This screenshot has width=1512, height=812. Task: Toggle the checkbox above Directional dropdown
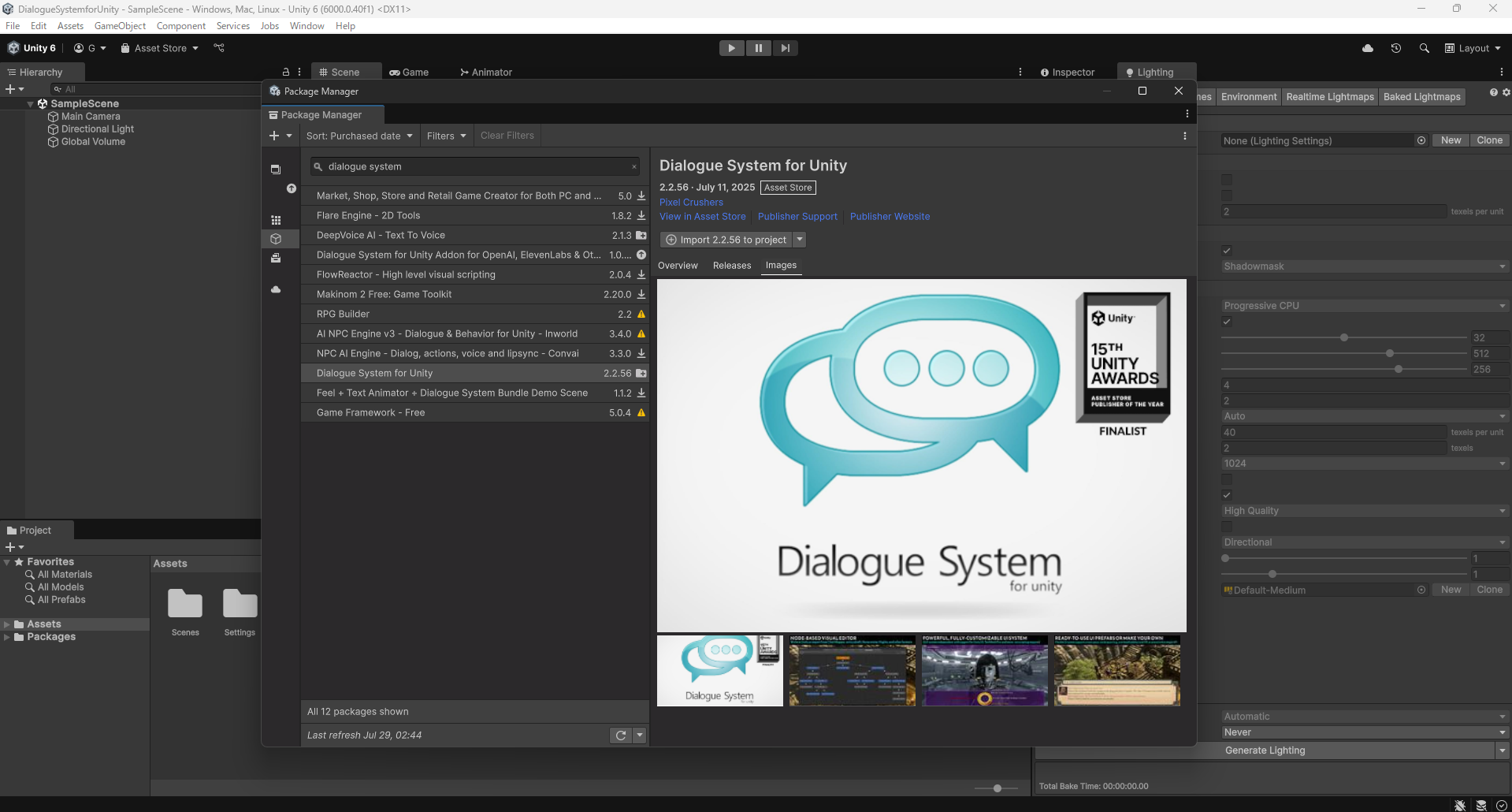click(1227, 527)
